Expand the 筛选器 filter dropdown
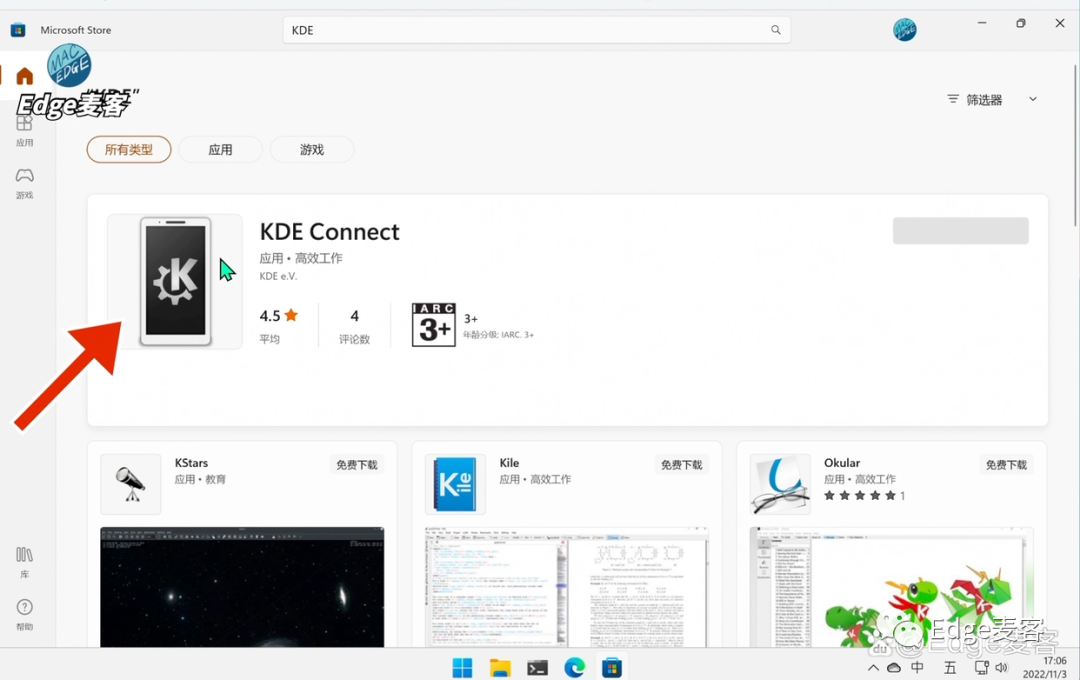The image size is (1080, 680). 992,100
